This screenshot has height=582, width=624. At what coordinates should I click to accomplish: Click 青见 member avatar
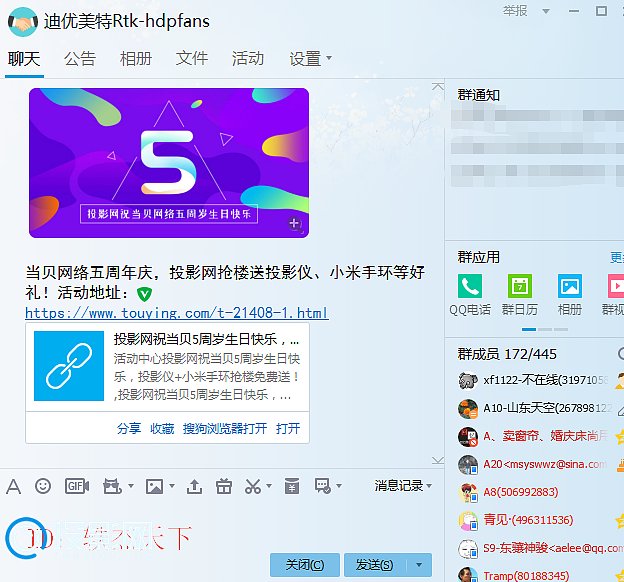468,520
